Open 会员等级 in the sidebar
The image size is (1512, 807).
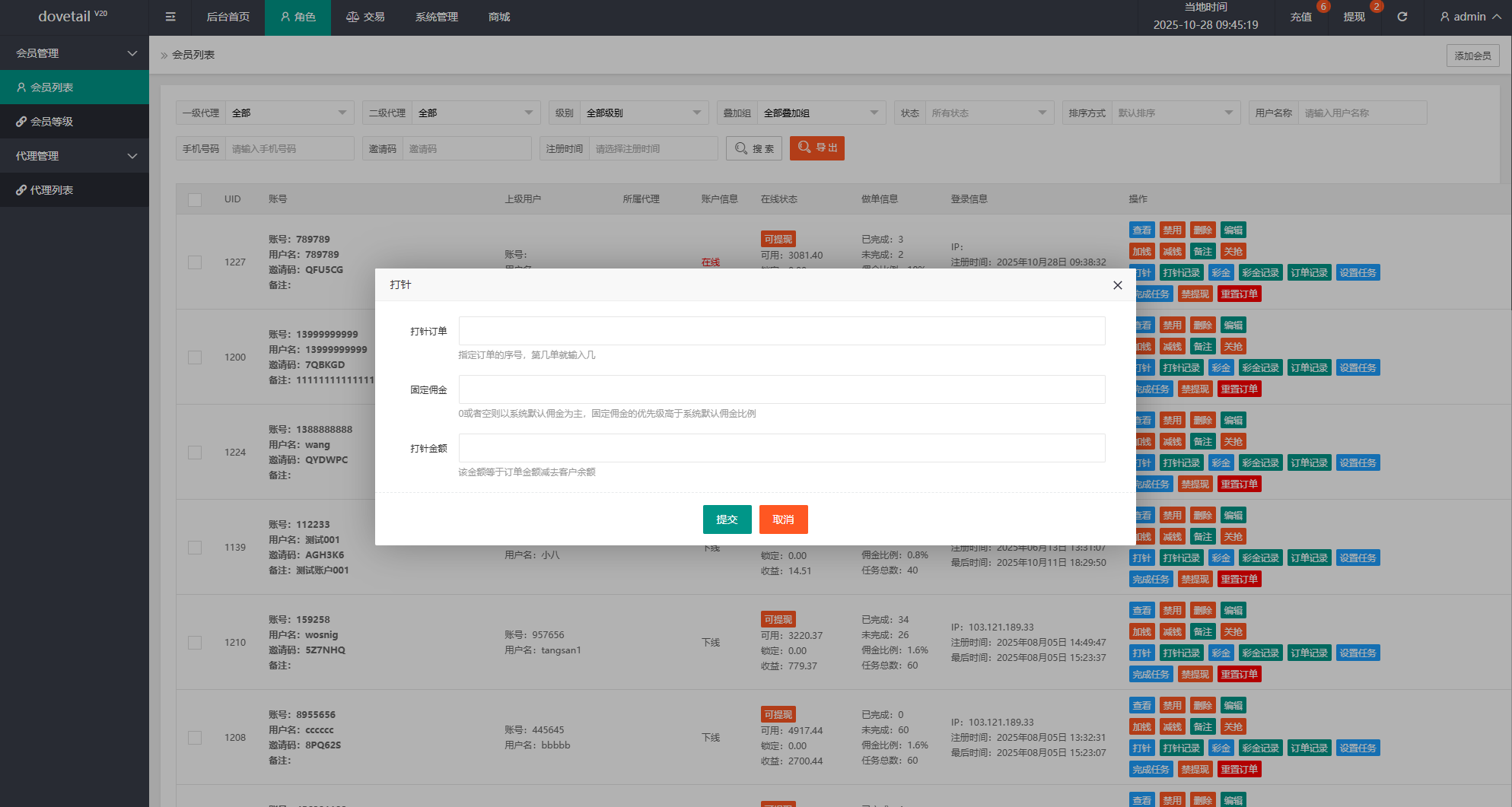pos(74,122)
